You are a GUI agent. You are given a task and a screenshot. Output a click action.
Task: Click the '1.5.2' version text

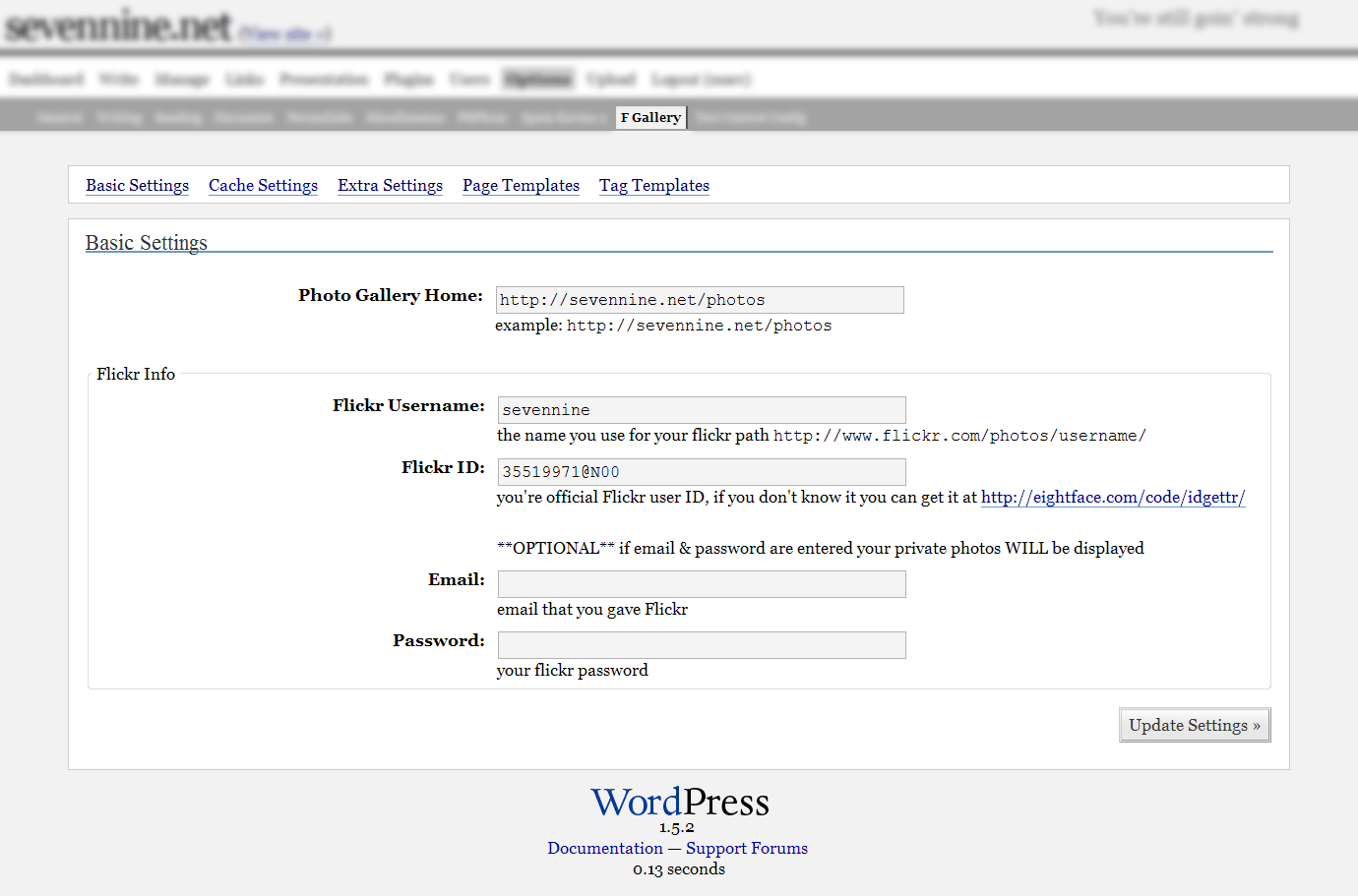coord(677,828)
